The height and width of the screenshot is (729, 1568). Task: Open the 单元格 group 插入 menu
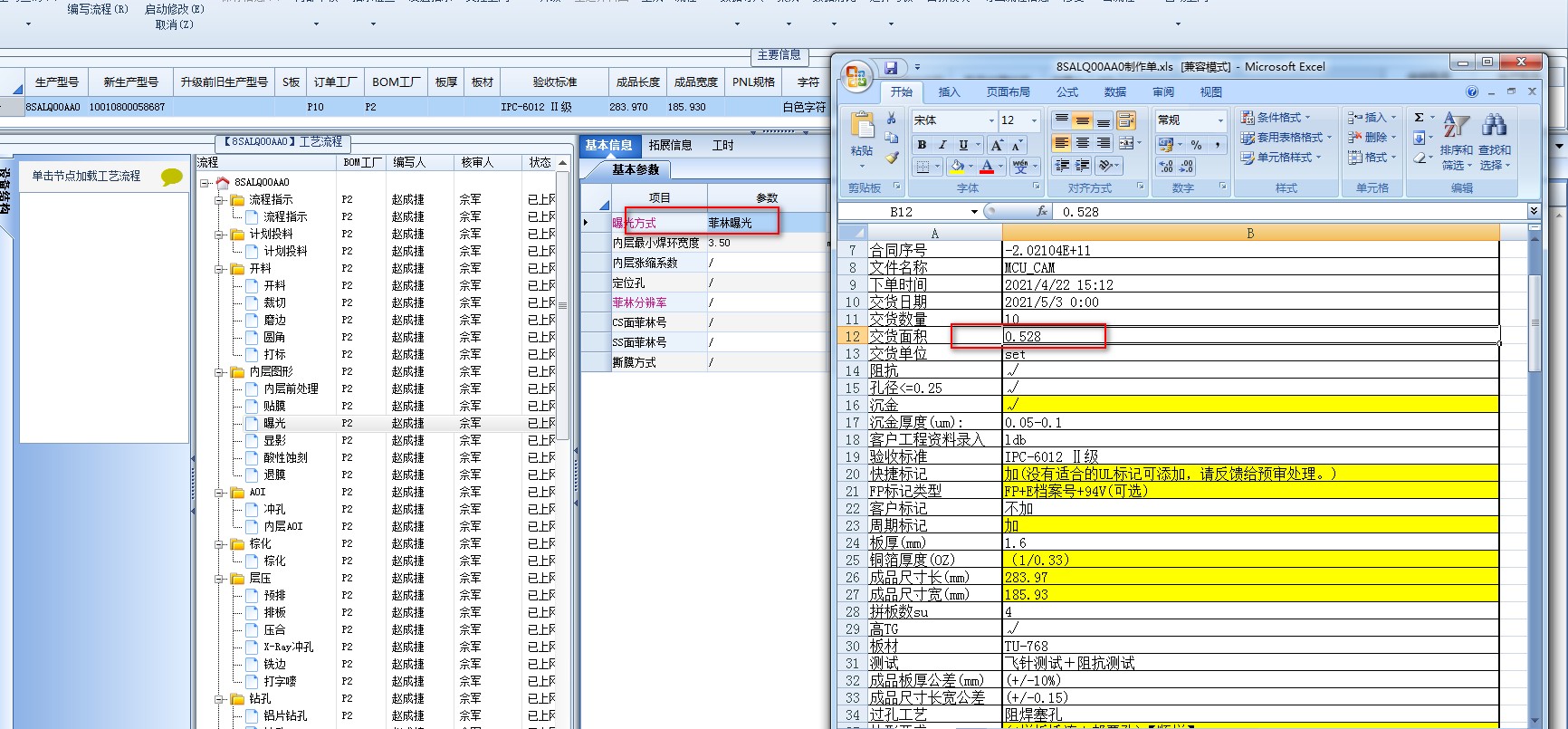coord(1371,118)
